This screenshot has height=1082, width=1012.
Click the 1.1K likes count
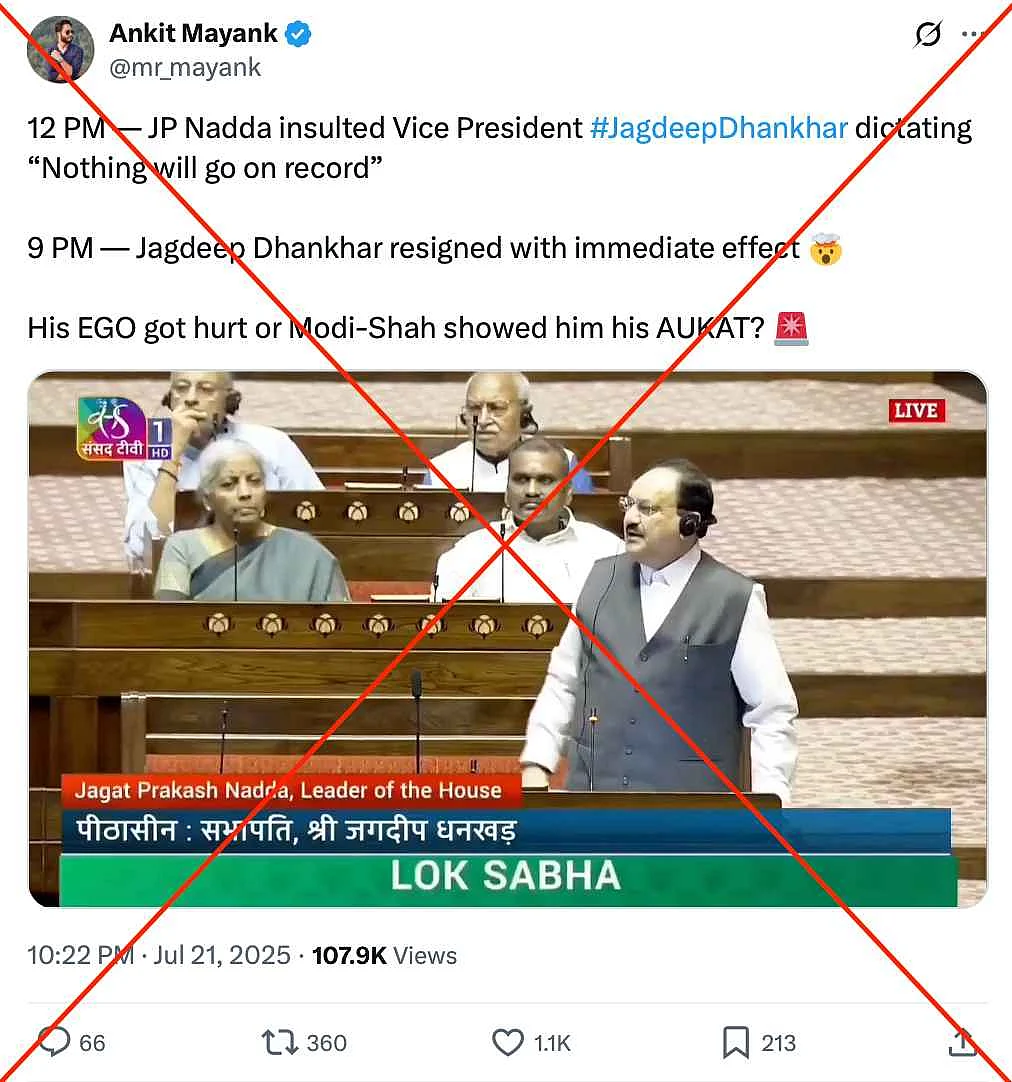tap(553, 1043)
